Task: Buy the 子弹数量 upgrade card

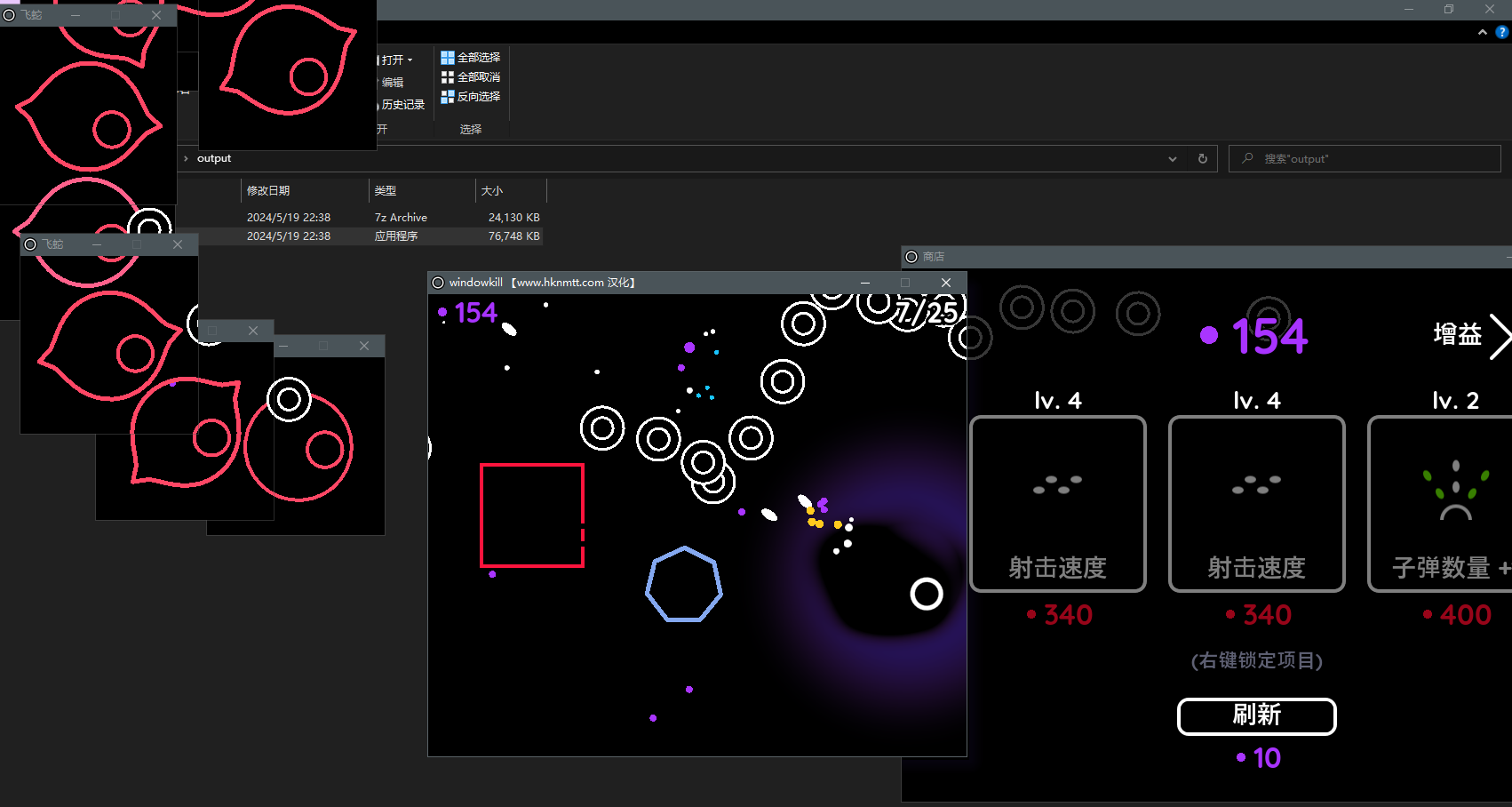Action: [x=1440, y=503]
